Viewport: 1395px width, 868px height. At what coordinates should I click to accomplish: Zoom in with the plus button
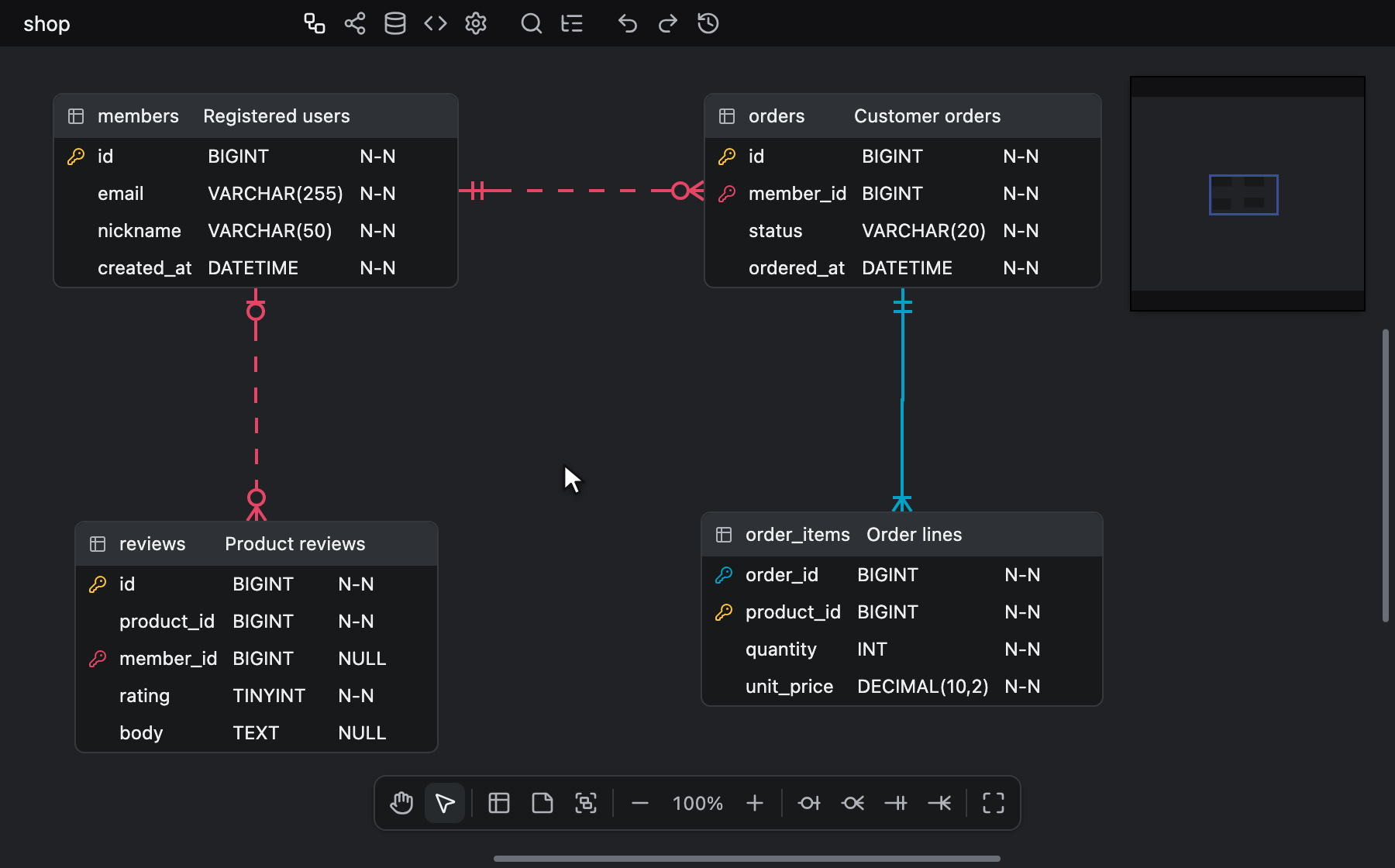(755, 803)
